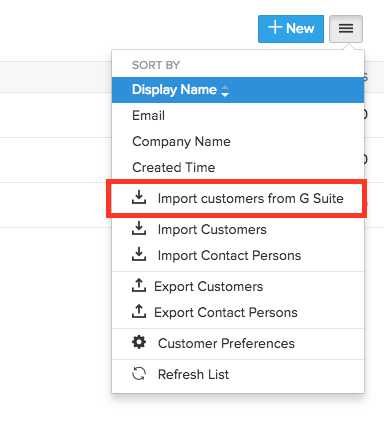Sort the list by Company Name
384x437 pixels.
(x=238, y=142)
